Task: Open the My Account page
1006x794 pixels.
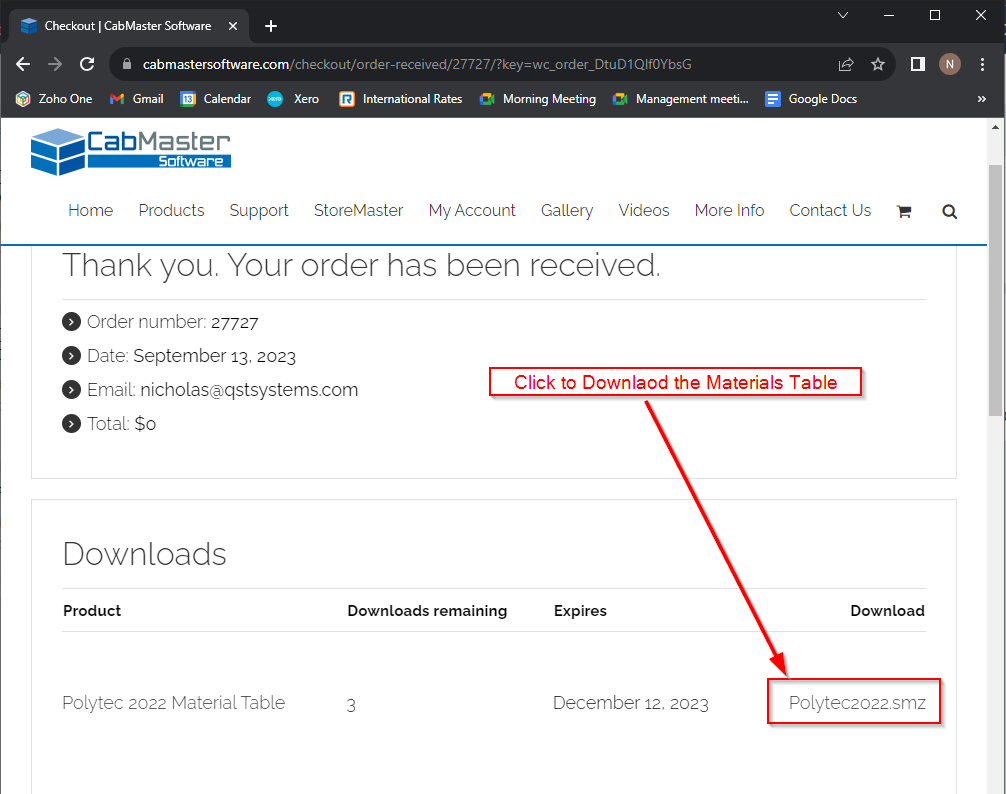Action: coord(472,211)
